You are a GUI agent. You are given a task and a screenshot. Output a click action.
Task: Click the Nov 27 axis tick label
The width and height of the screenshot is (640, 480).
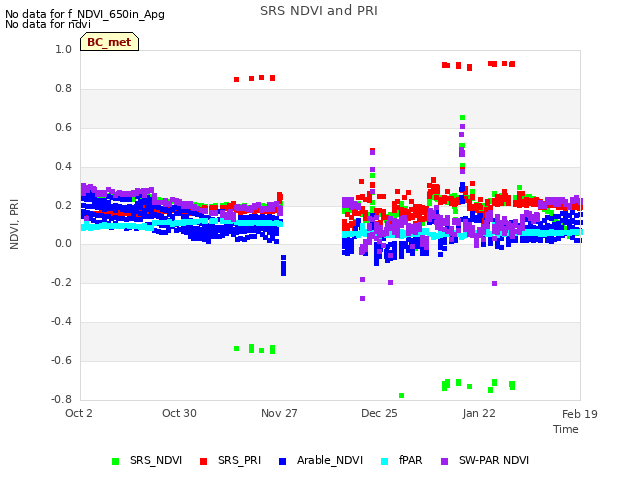point(279,413)
